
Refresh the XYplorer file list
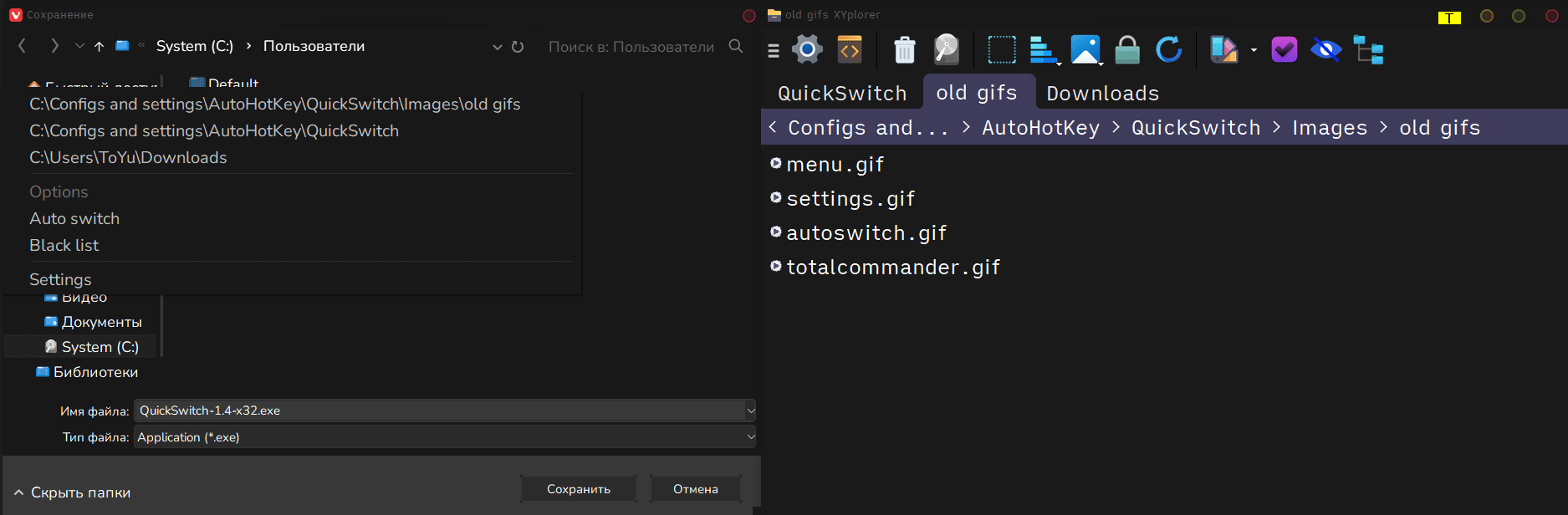[x=1169, y=50]
